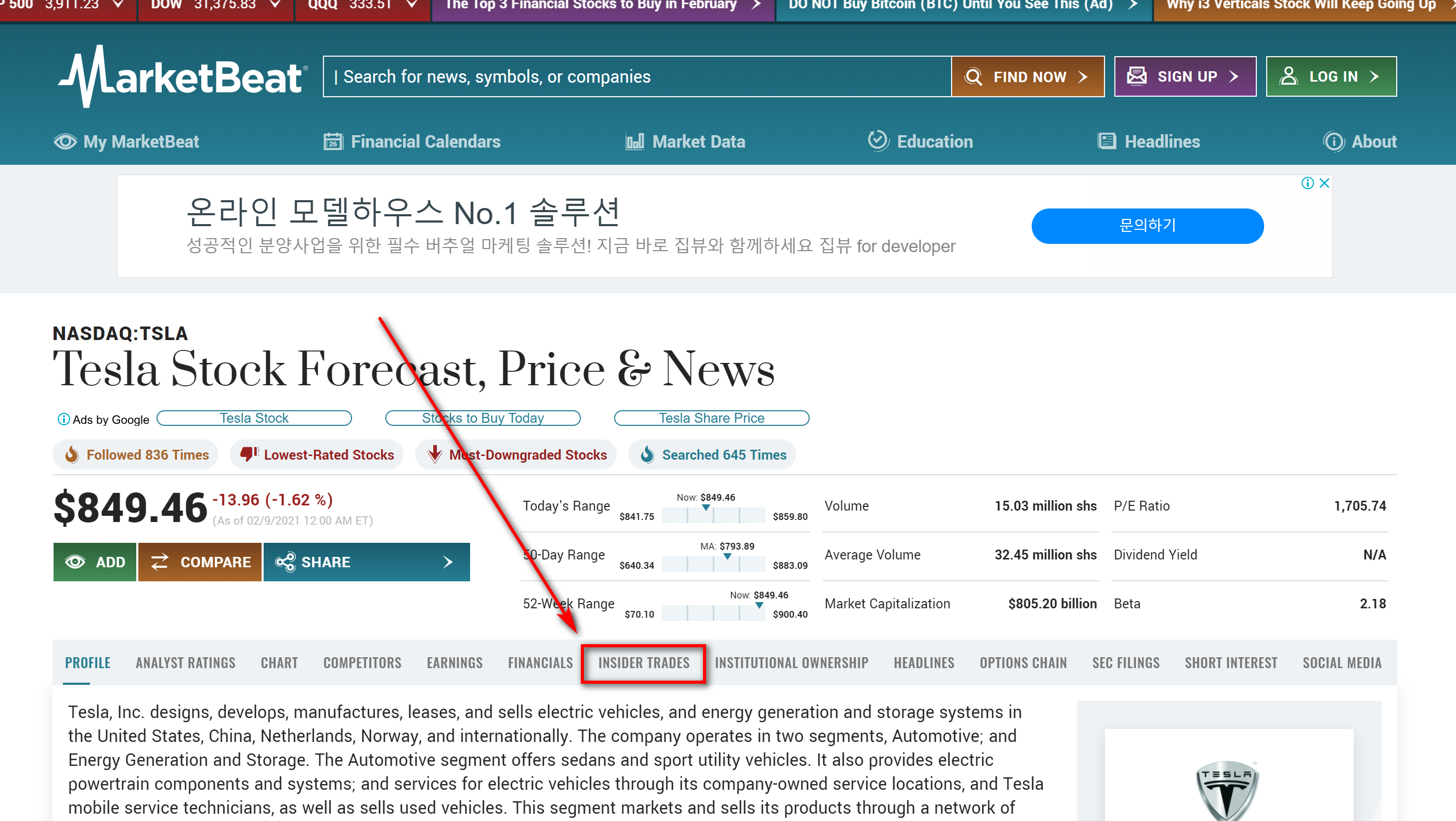Click the share nodes icon
1456x821 pixels.
[x=285, y=562]
